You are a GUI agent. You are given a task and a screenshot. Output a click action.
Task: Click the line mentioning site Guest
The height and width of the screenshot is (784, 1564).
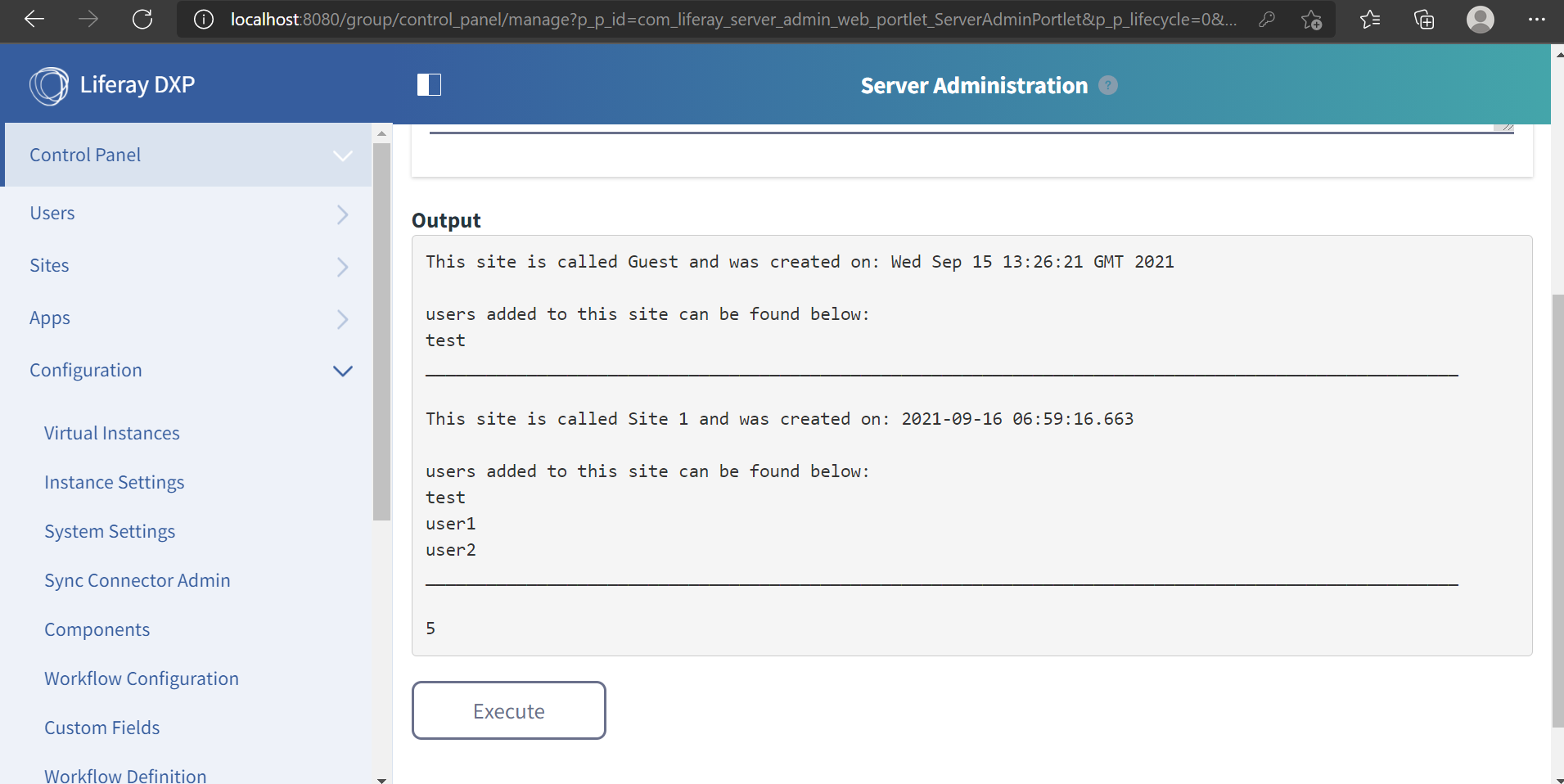coord(800,262)
